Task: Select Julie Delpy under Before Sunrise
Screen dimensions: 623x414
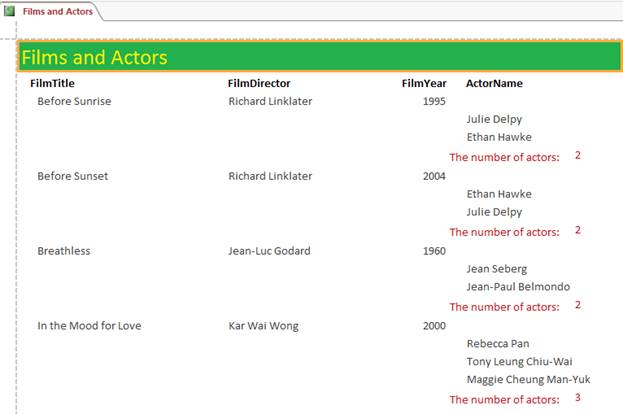Action: [494, 119]
